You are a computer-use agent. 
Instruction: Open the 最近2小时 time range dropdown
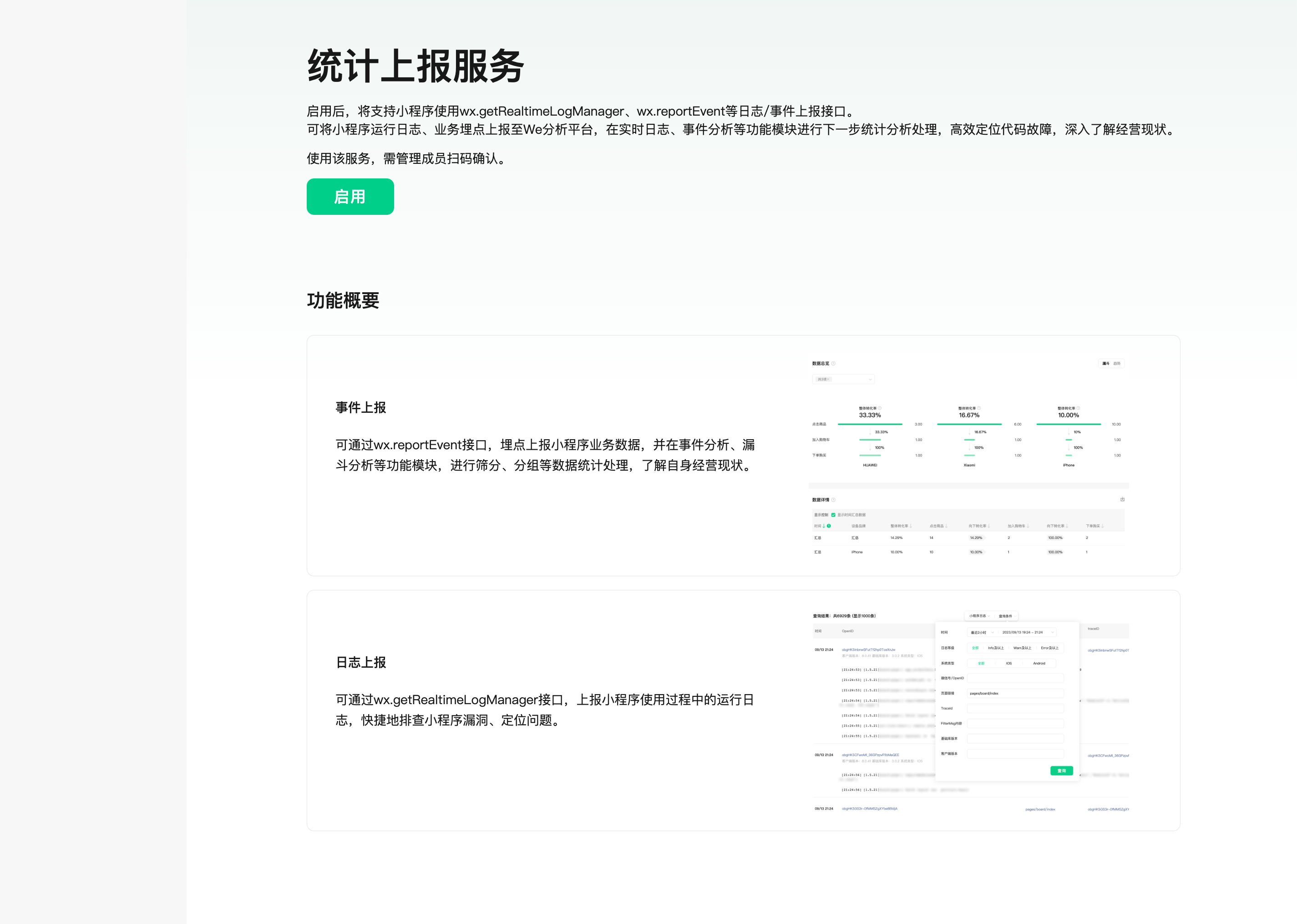coord(981,632)
